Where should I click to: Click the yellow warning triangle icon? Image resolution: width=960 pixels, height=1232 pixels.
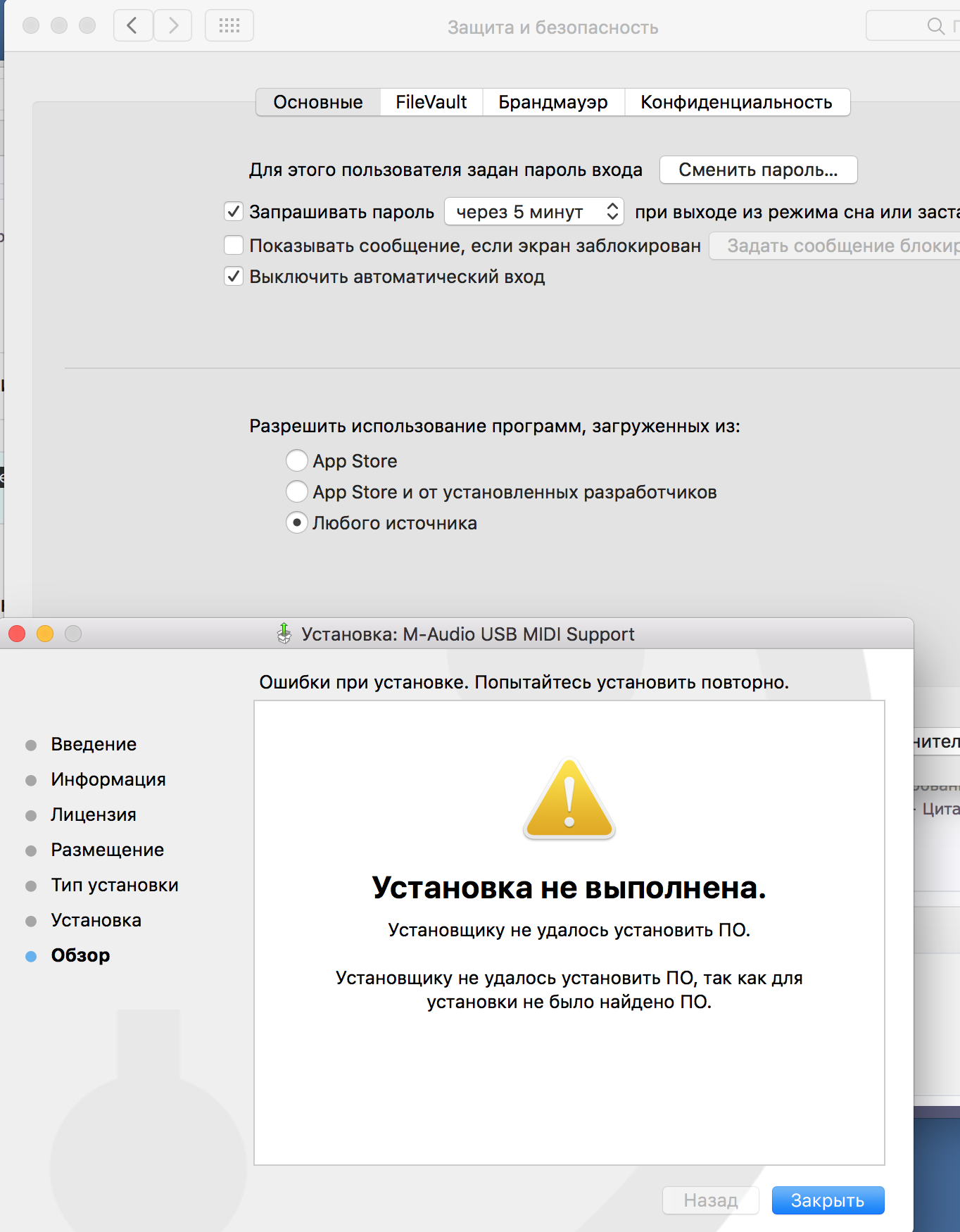[x=569, y=798]
